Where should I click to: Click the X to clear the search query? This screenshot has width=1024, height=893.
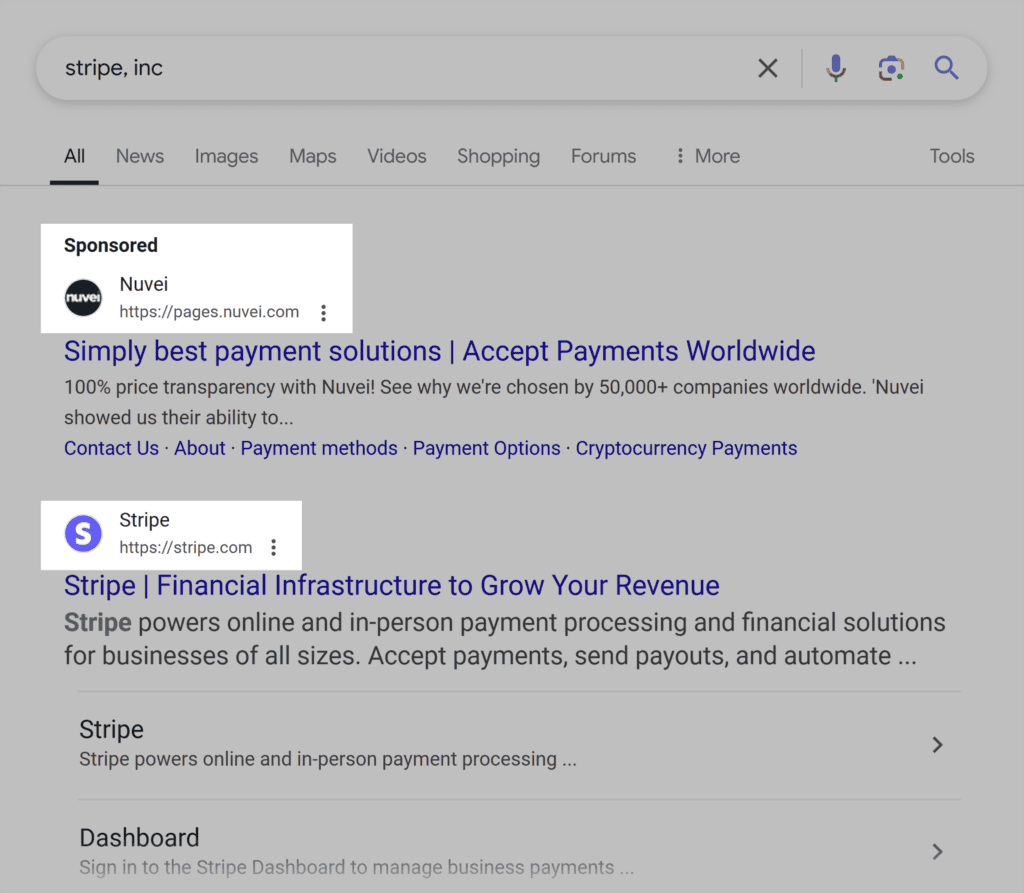pyautogui.click(x=768, y=68)
